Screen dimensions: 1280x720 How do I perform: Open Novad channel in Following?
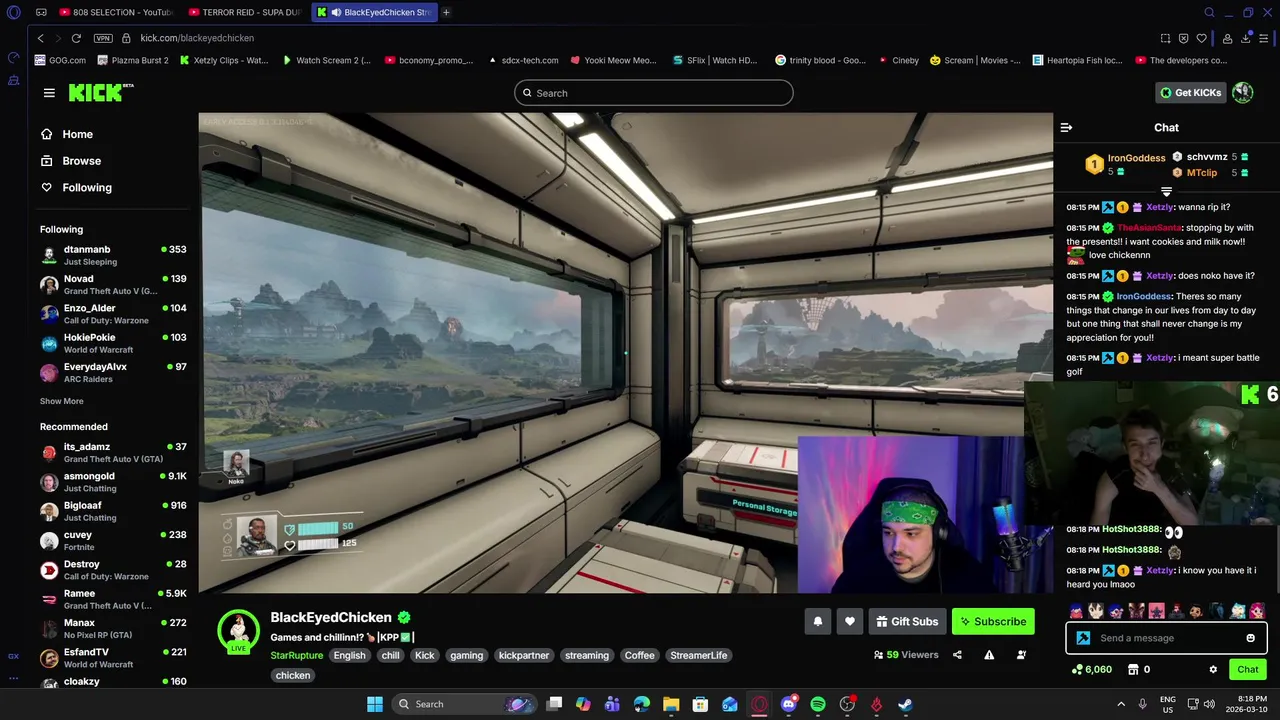113,285
